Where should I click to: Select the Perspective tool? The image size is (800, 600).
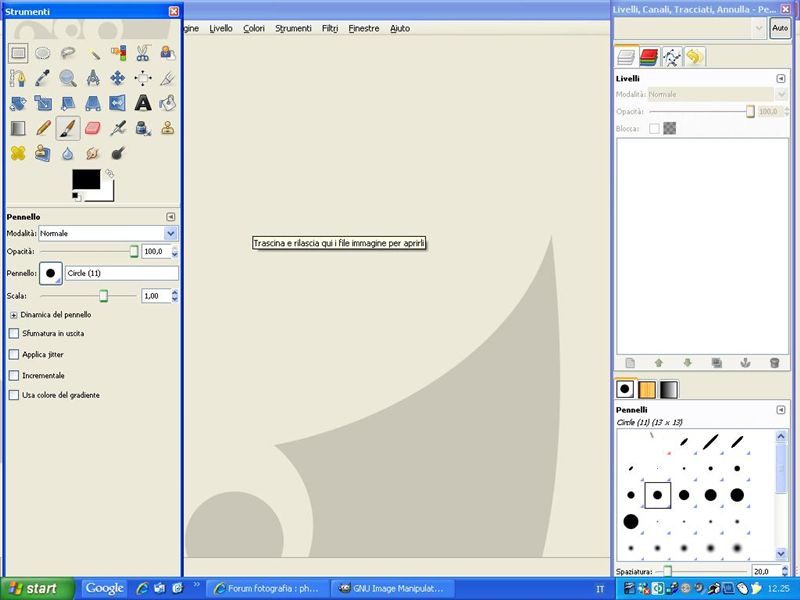93,103
